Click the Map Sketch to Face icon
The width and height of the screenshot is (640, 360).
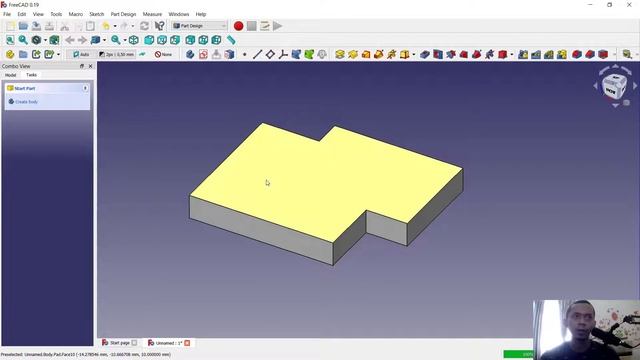pyautogui.click(x=229, y=54)
